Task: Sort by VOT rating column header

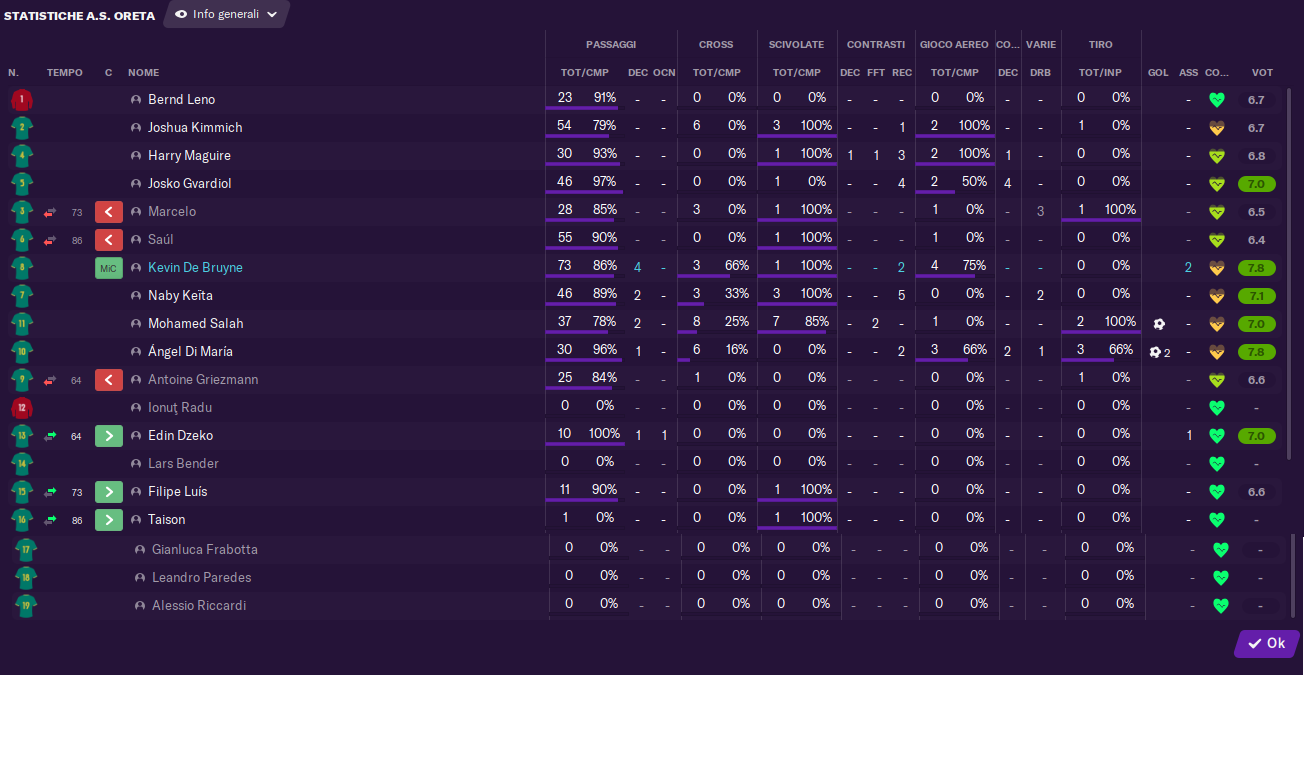Action: point(1262,73)
